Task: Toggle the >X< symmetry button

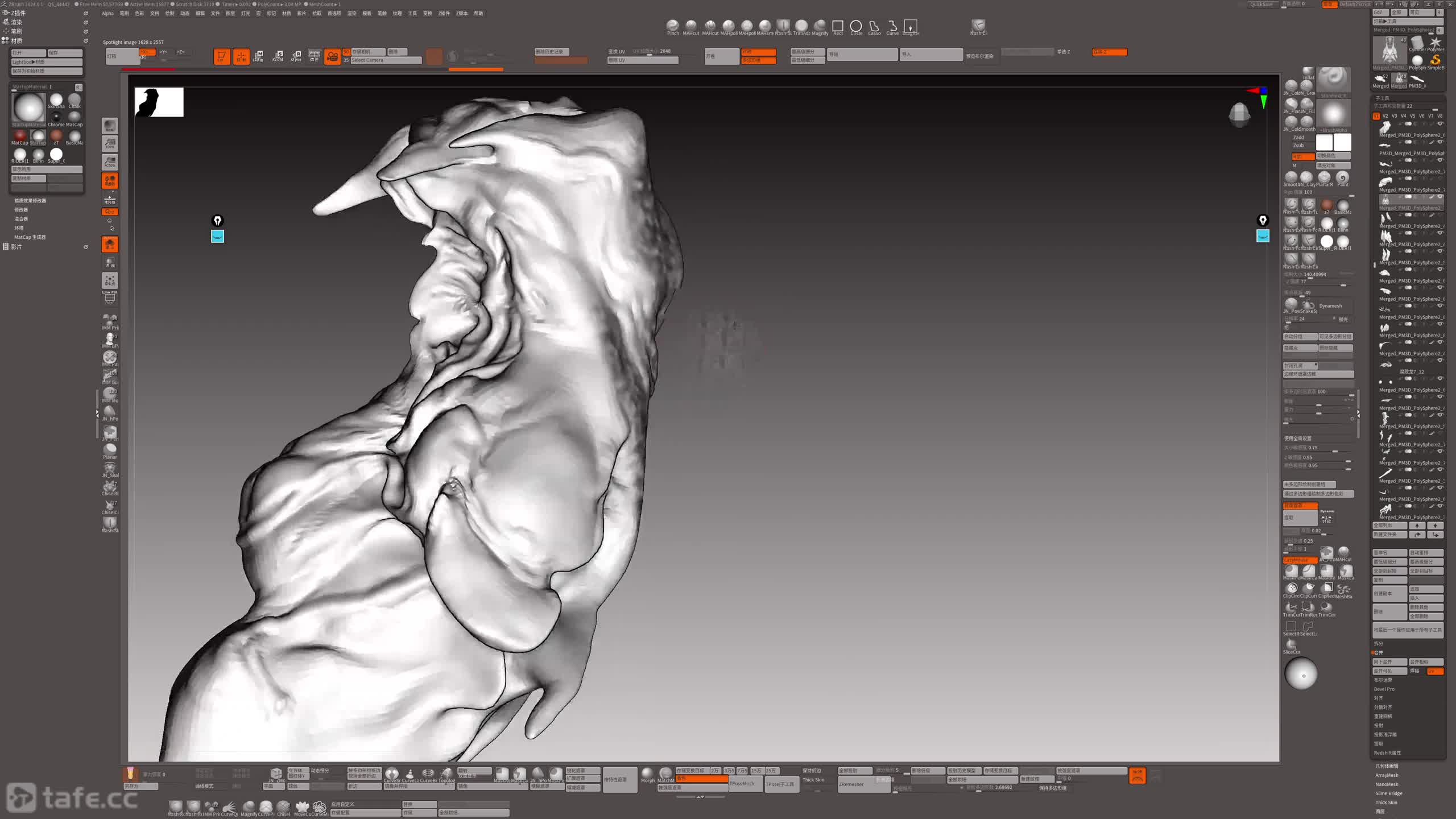Action: (147, 52)
